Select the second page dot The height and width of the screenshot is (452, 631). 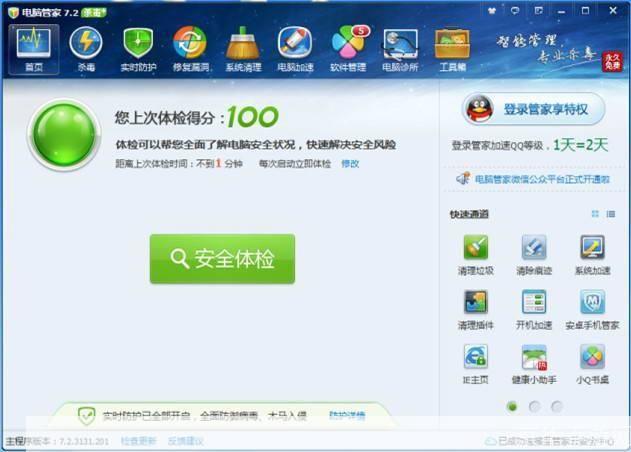click(x=534, y=407)
